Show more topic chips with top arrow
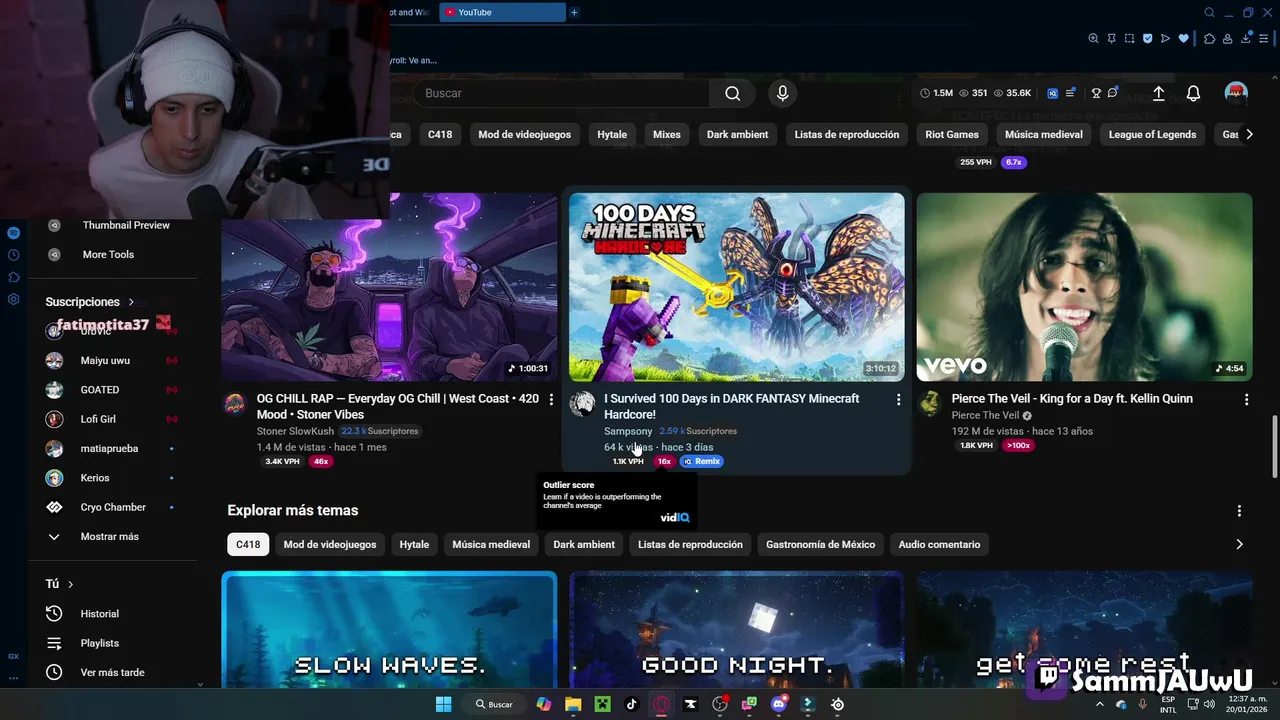1280x720 pixels. 1248,134
